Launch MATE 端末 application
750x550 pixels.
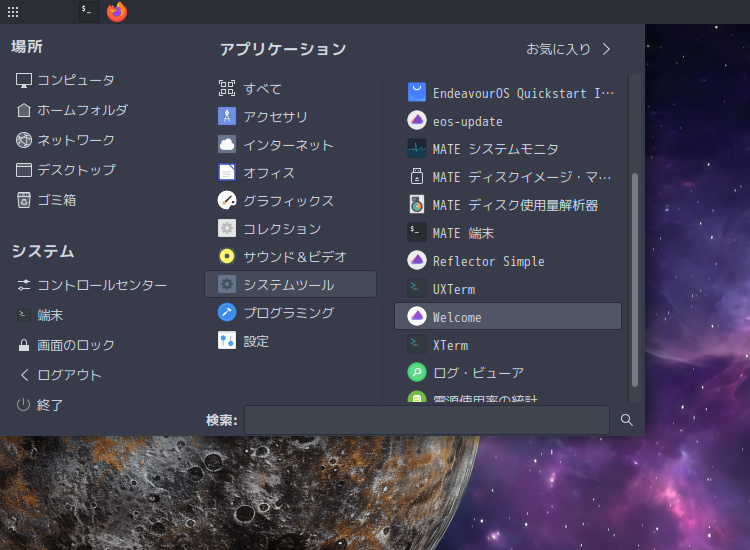[507, 232]
